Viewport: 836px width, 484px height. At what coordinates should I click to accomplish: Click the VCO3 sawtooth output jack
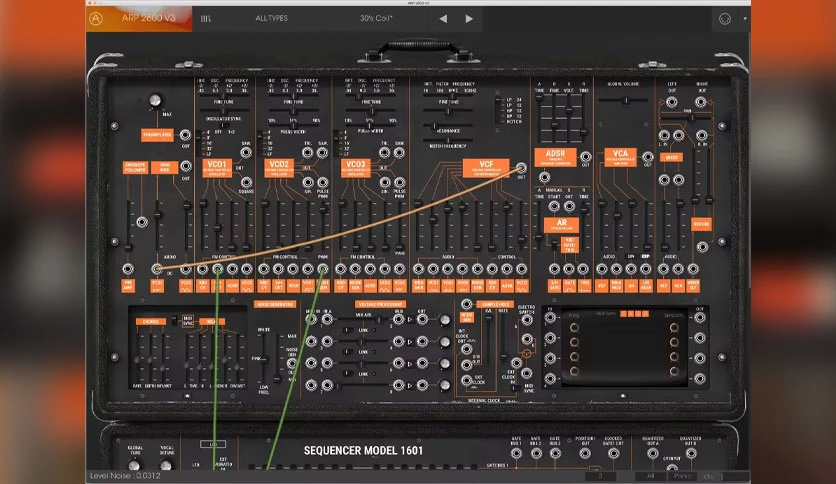pos(399,153)
